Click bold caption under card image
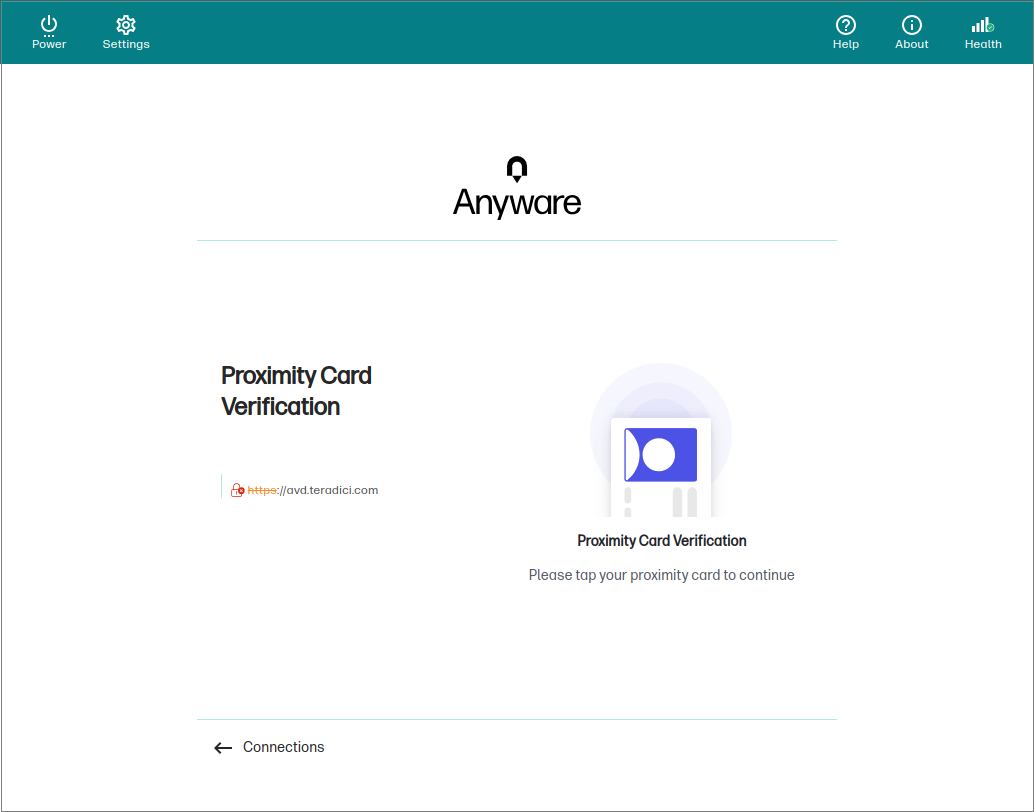Viewport: 1034px width, 812px height. pos(661,541)
